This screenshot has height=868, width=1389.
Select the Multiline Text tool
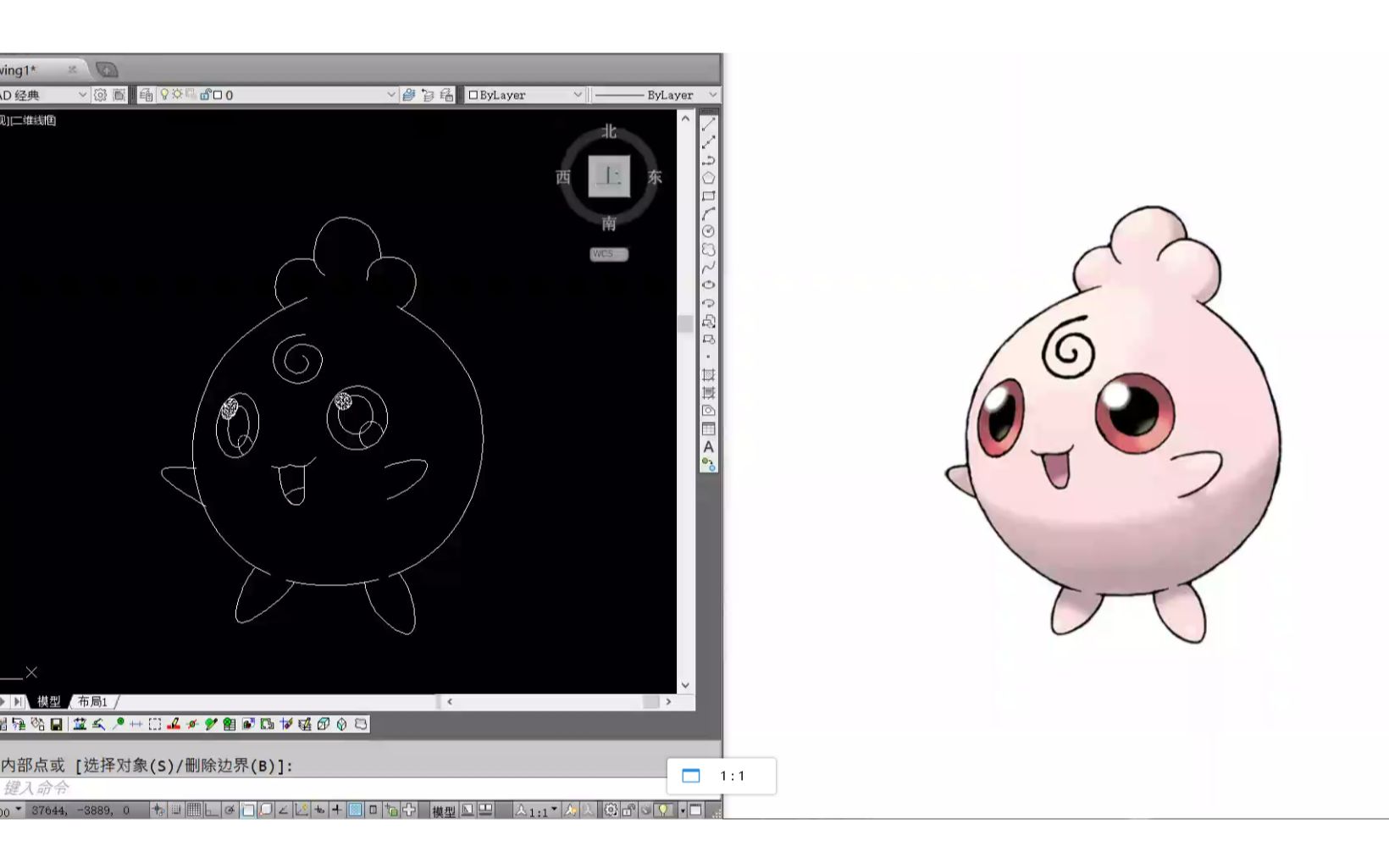709,446
